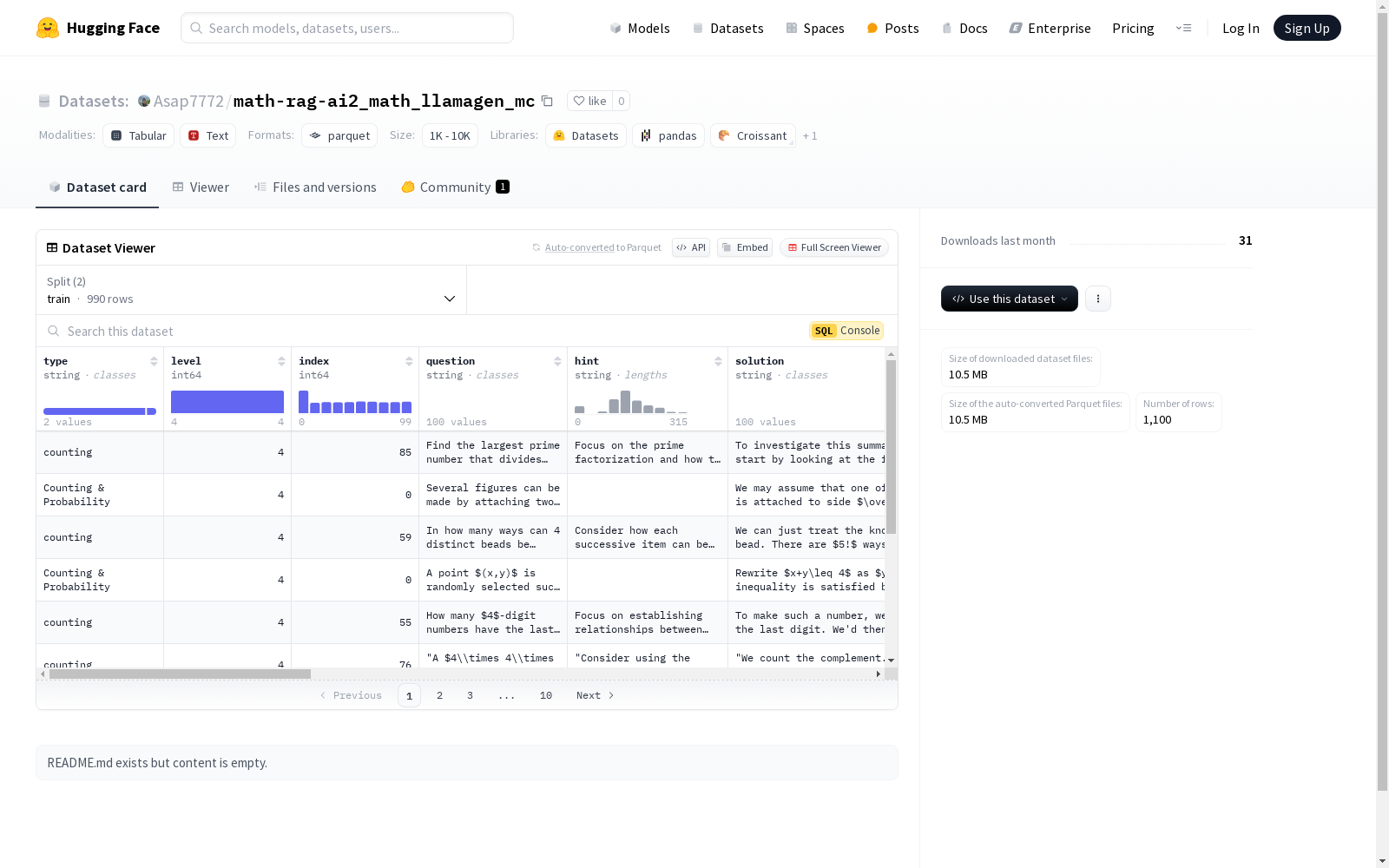Image resolution: width=1389 pixels, height=868 pixels.
Task: Focus the main search models field
Action: click(x=347, y=28)
